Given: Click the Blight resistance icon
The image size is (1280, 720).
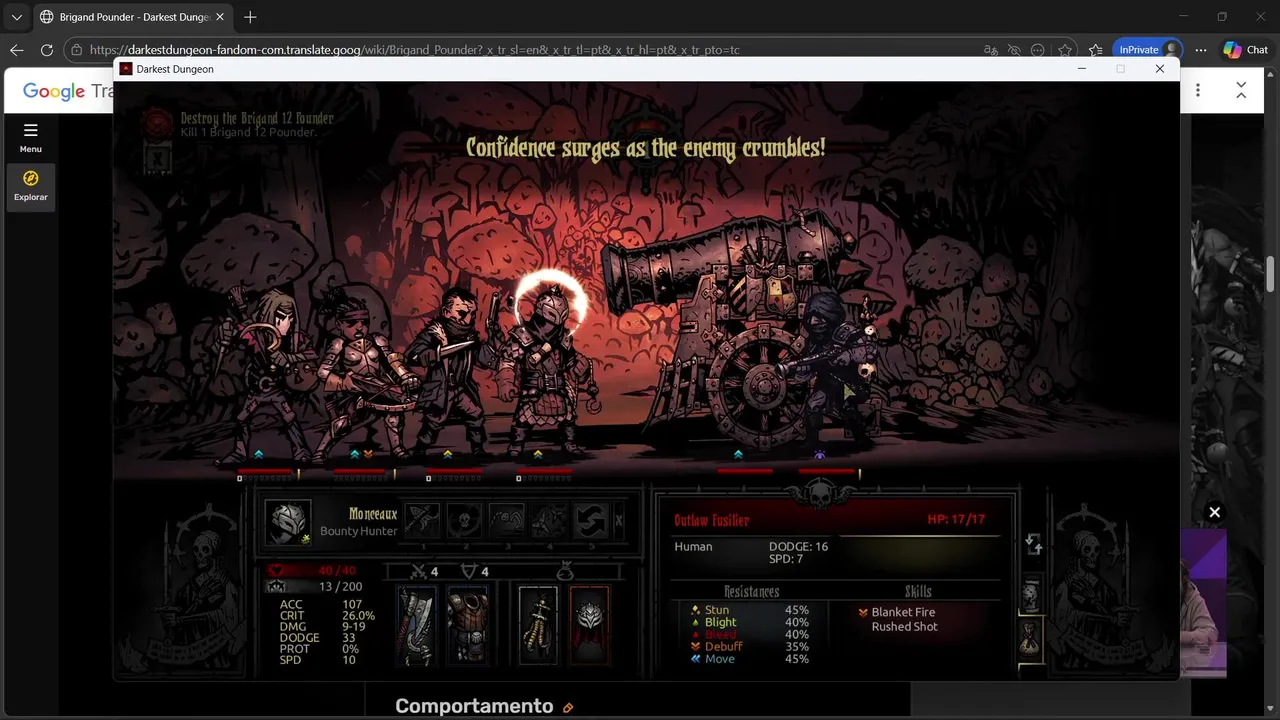Looking at the screenshot, I should tap(695, 622).
